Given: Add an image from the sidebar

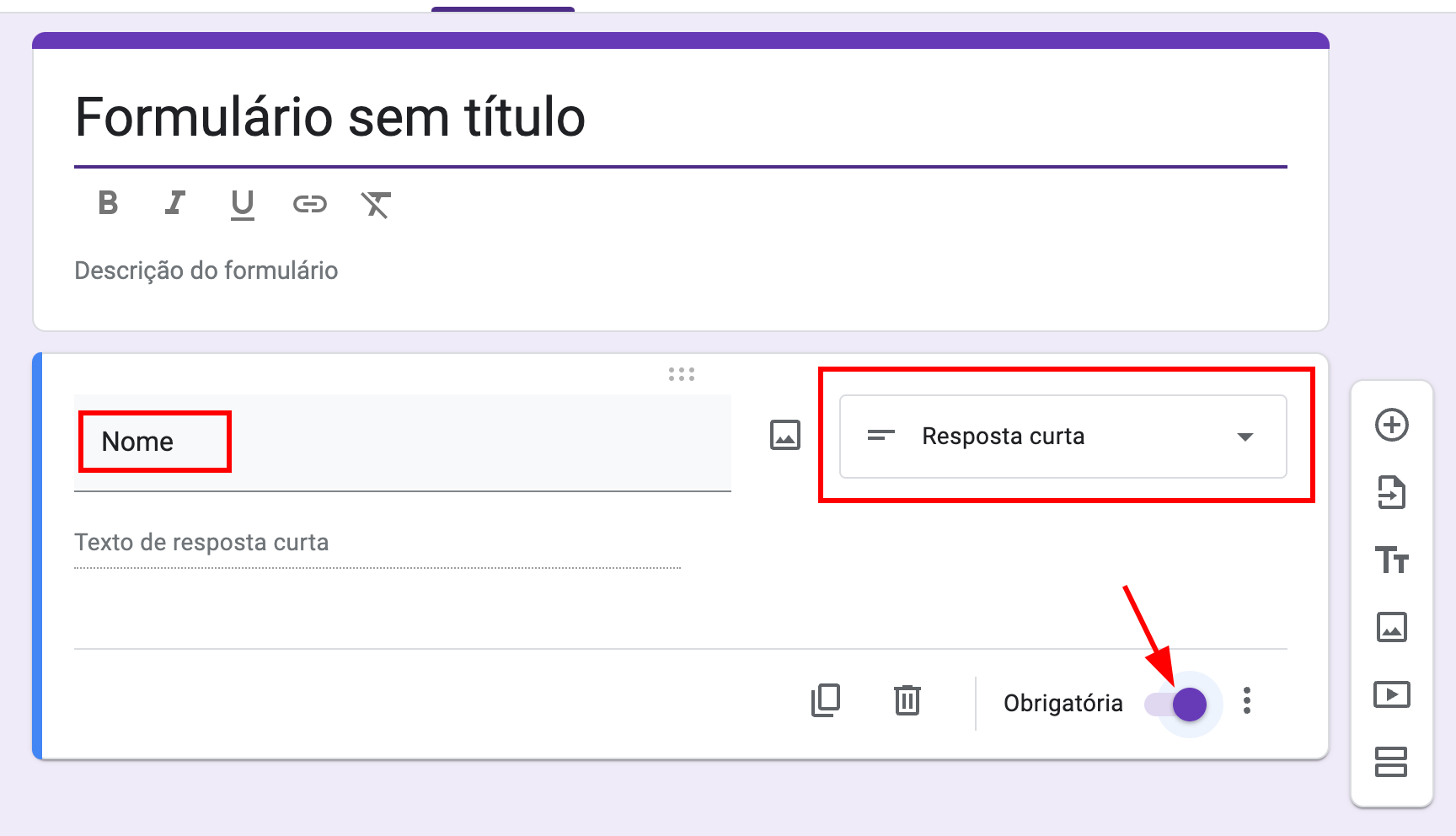Looking at the screenshot, I should 1391,627.
